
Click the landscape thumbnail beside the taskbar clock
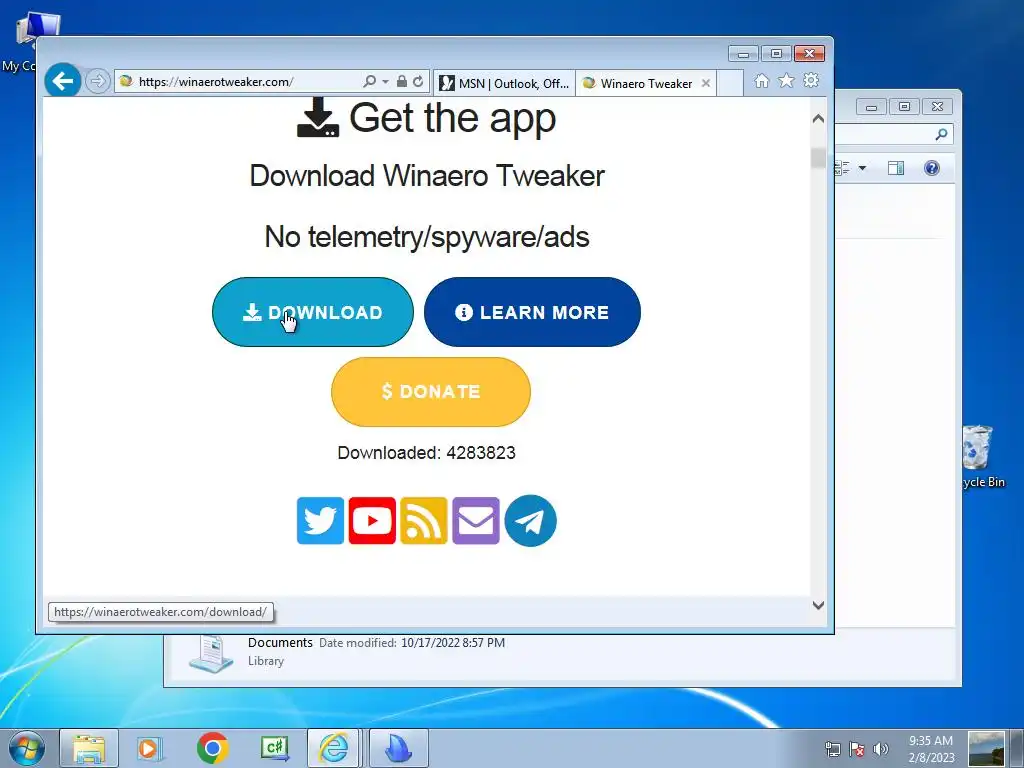point(986,749)
